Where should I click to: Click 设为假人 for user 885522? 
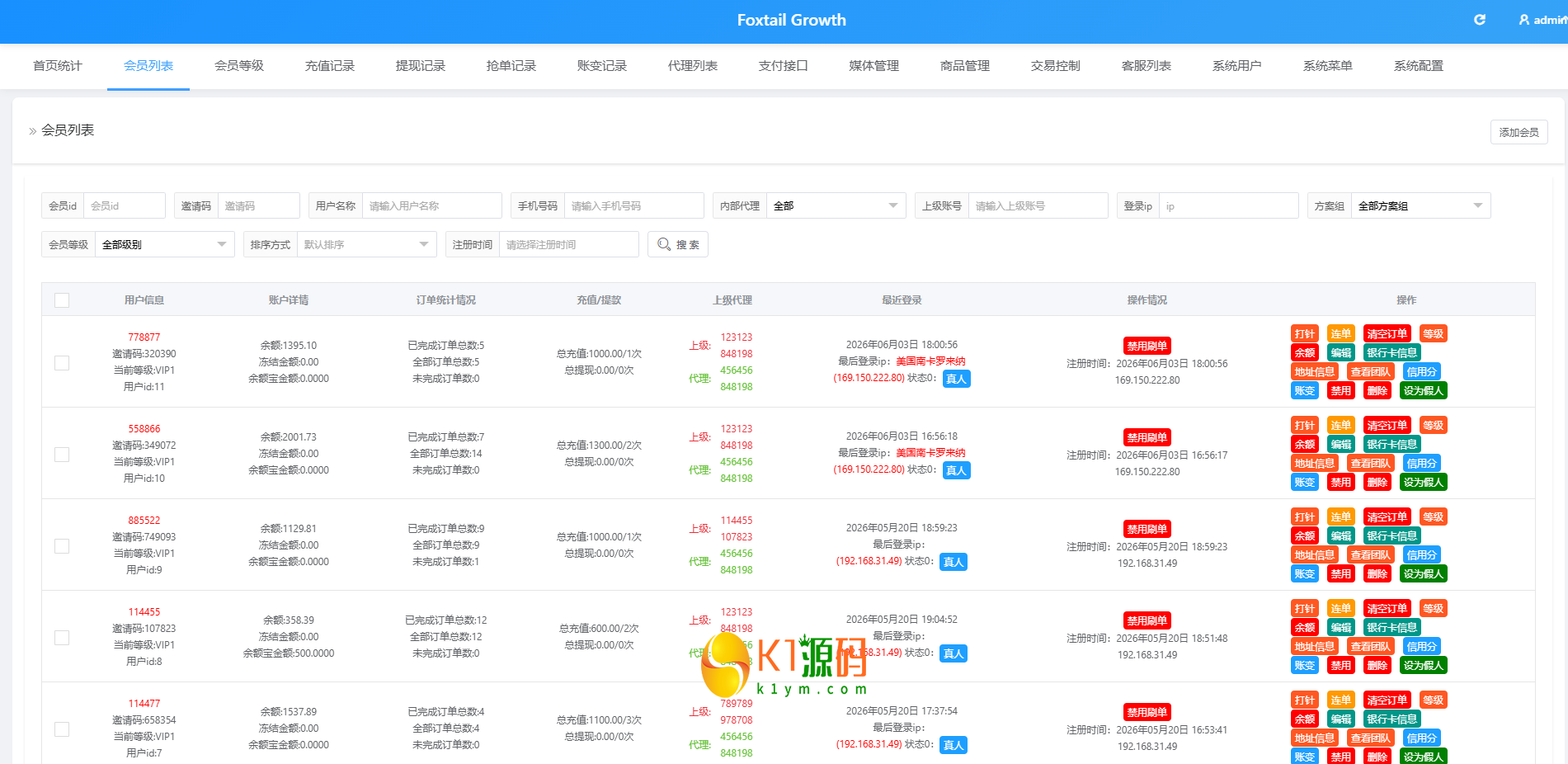click(x=1424, y=574)
